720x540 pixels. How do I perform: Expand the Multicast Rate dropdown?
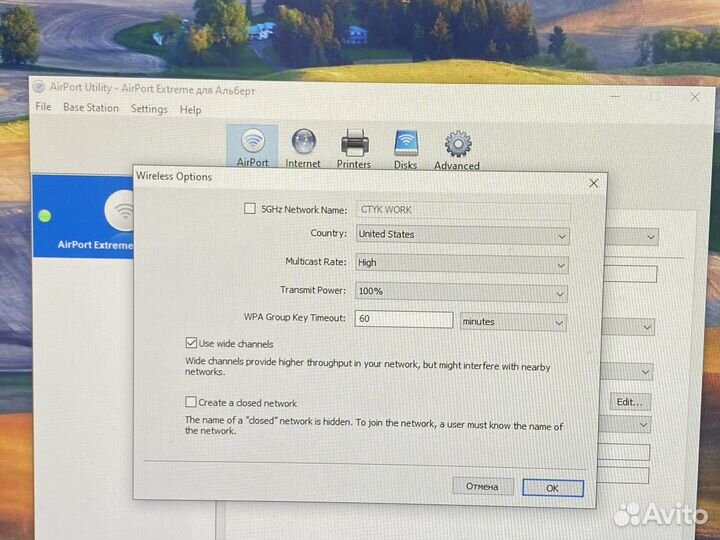[462, 264]
